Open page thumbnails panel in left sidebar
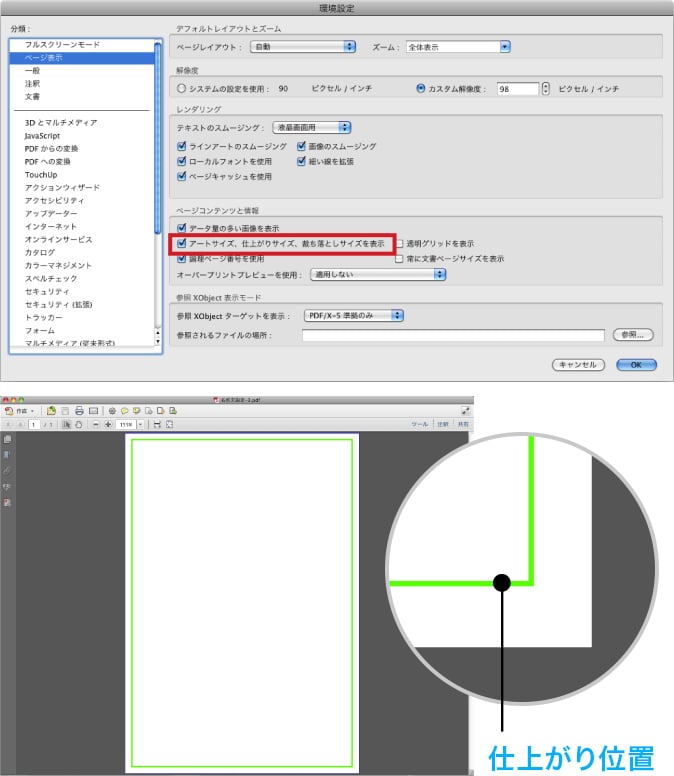Screen dimensions: 674x776 pos(8,438)
